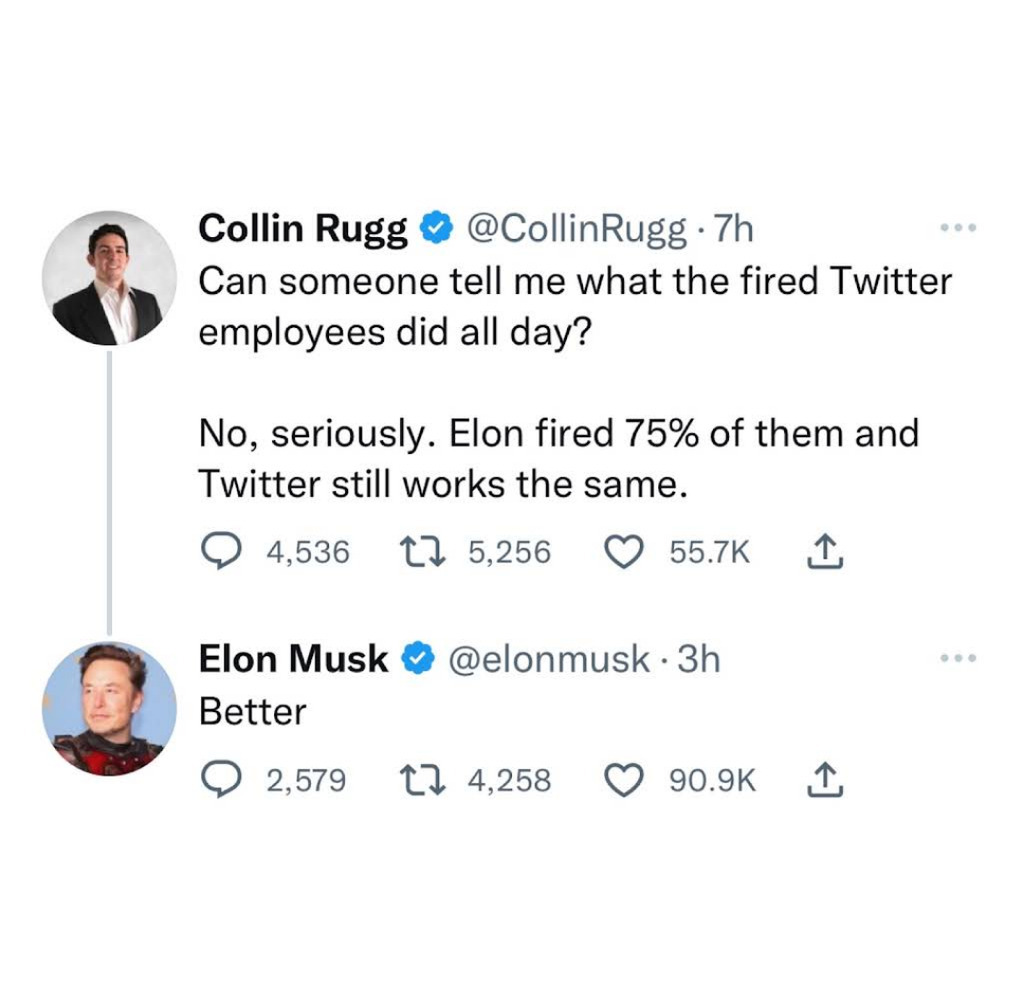This screenshot has height=1004, width=1024.
Task: Share Collin Rugg's tweet
Action: coord(825,552)
